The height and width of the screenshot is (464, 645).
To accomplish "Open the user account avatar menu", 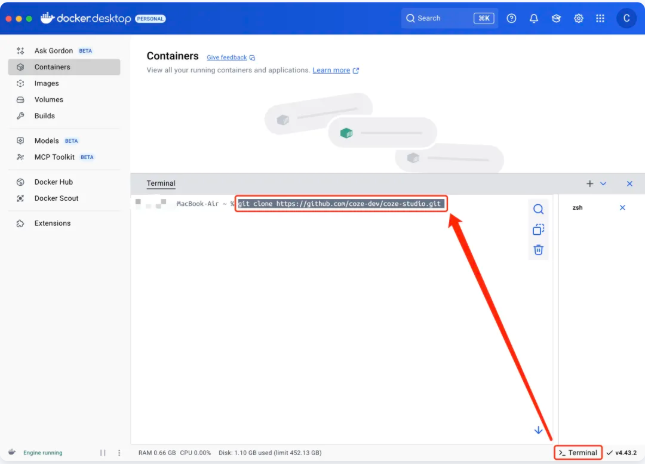I will (x=626, y=18).
